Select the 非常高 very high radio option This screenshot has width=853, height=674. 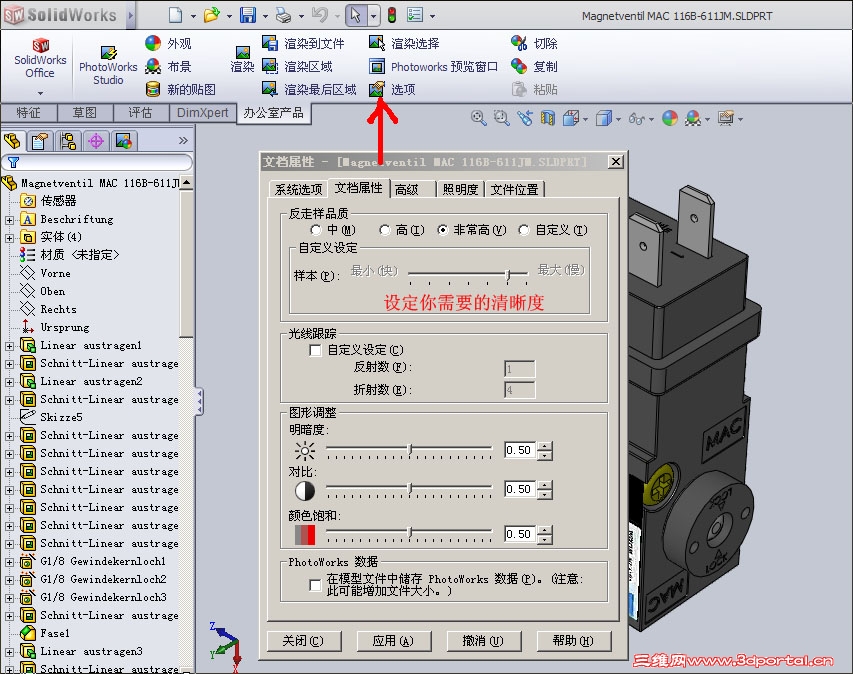[443, 230]
